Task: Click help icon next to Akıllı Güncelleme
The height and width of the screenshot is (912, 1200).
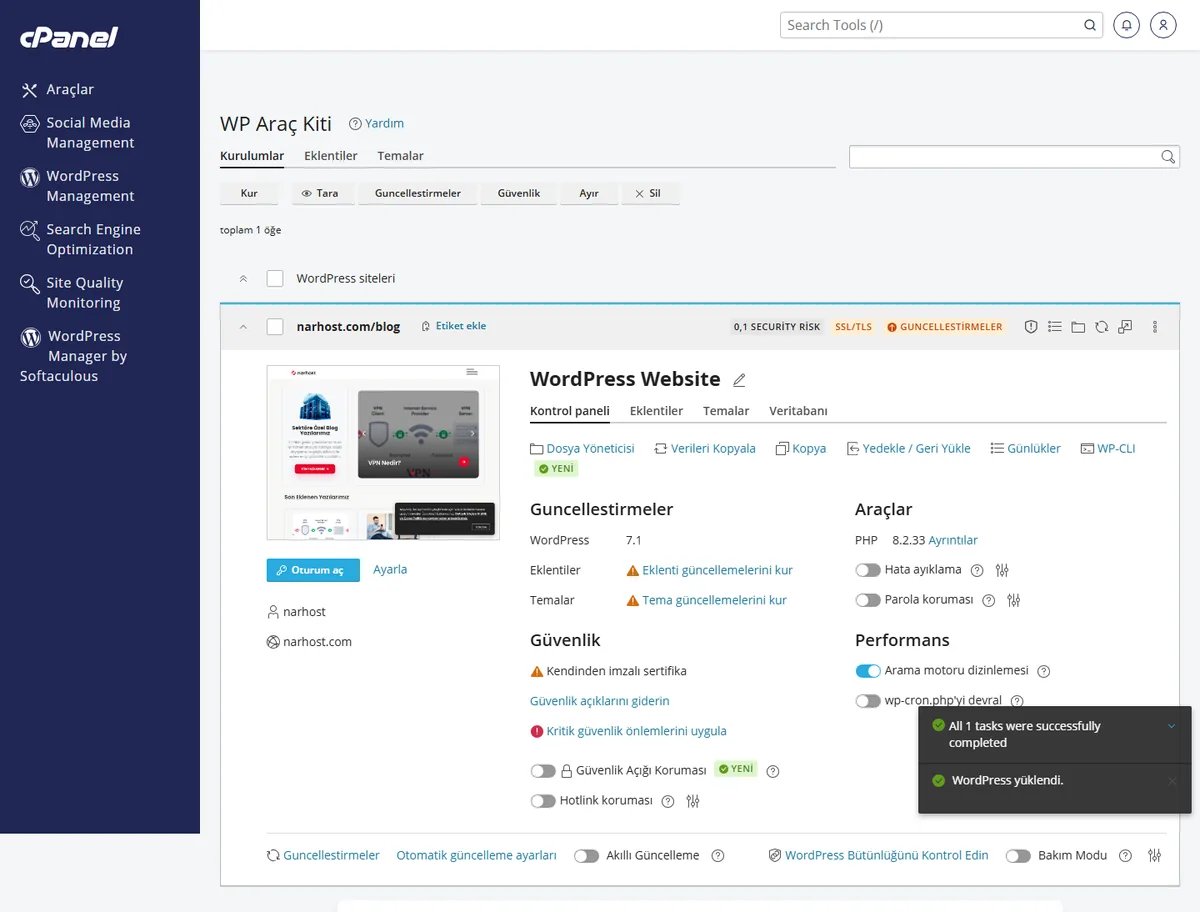Action: [x=717, y=856]
